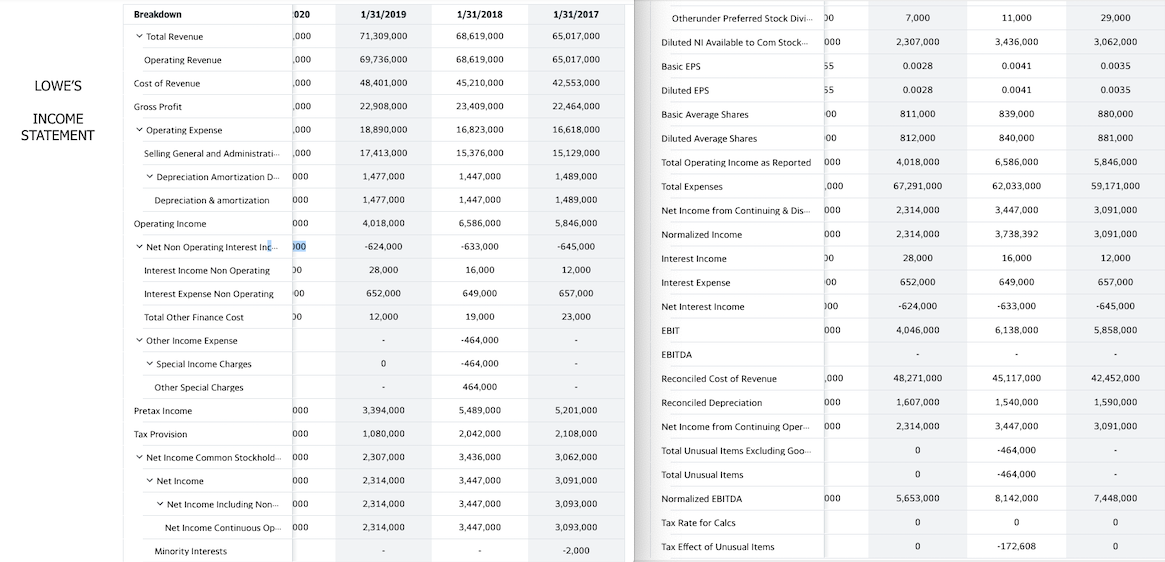Click Interest Income Non Operating label

[207, 271]
